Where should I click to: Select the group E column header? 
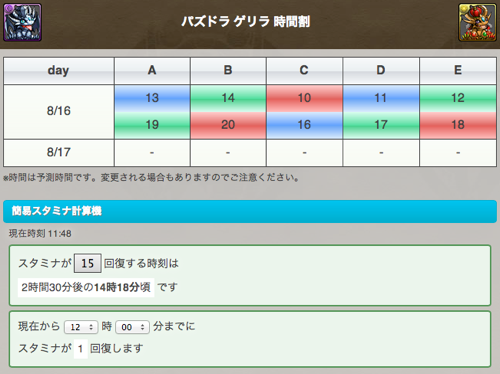[x=458, y=71]
